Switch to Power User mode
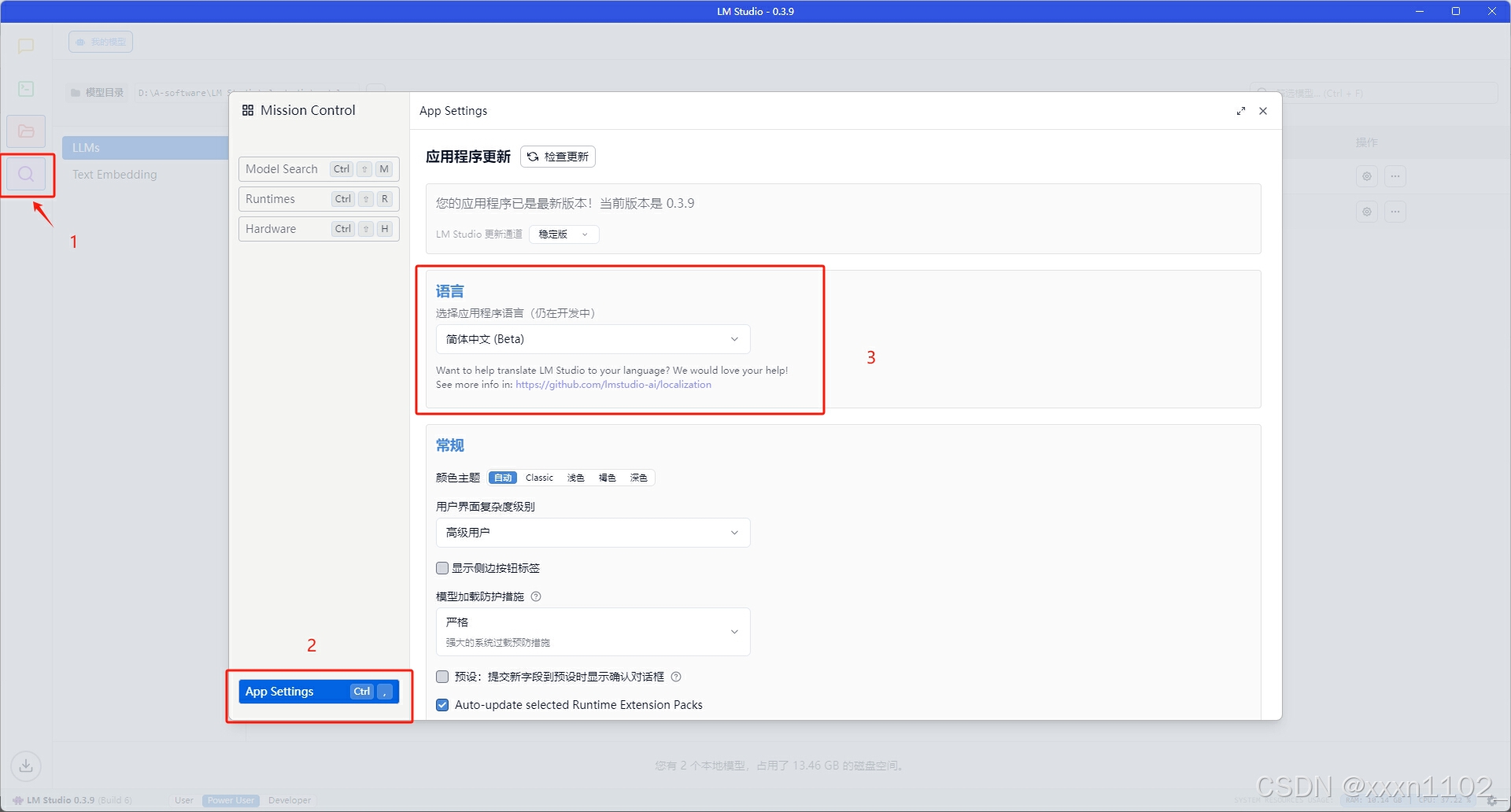The width and height of the screenshot is (1511, 812). (x=231, y=800)
